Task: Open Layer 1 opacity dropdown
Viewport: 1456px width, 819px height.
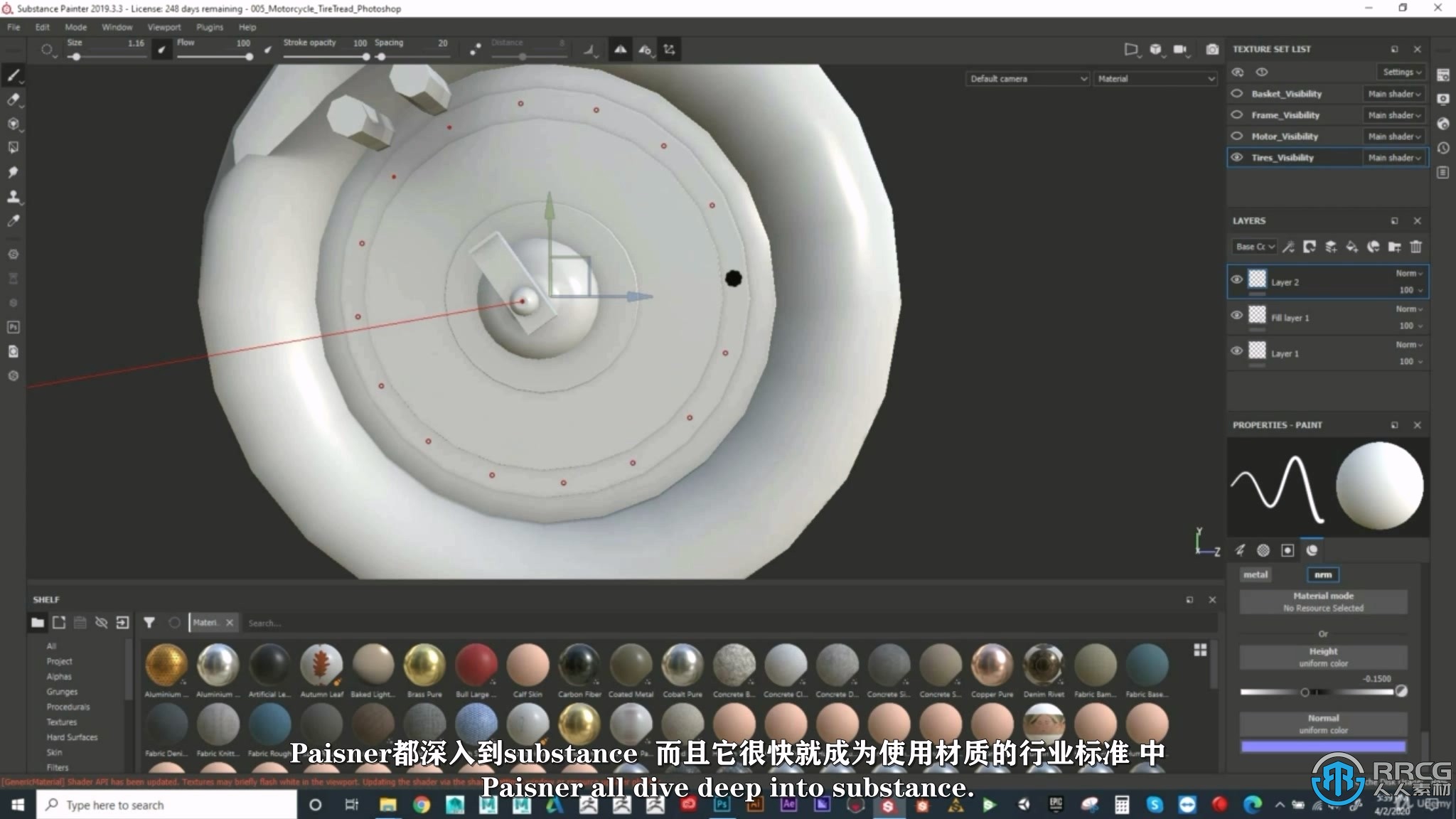Action: tap(1411, 361)
